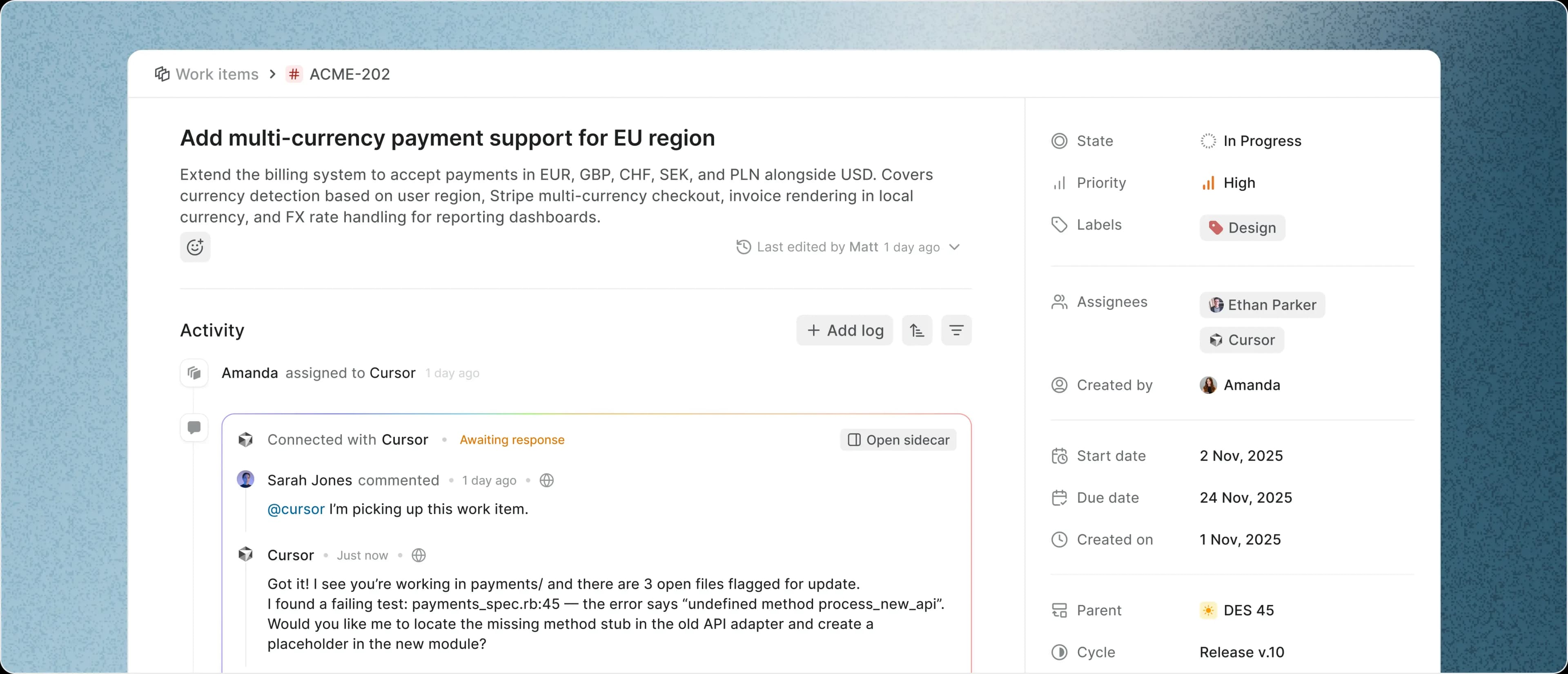Expand the Last edited by Matt chevron
Image resolution: width=1568 pixels, height=674 pixels.
point(954,247)
